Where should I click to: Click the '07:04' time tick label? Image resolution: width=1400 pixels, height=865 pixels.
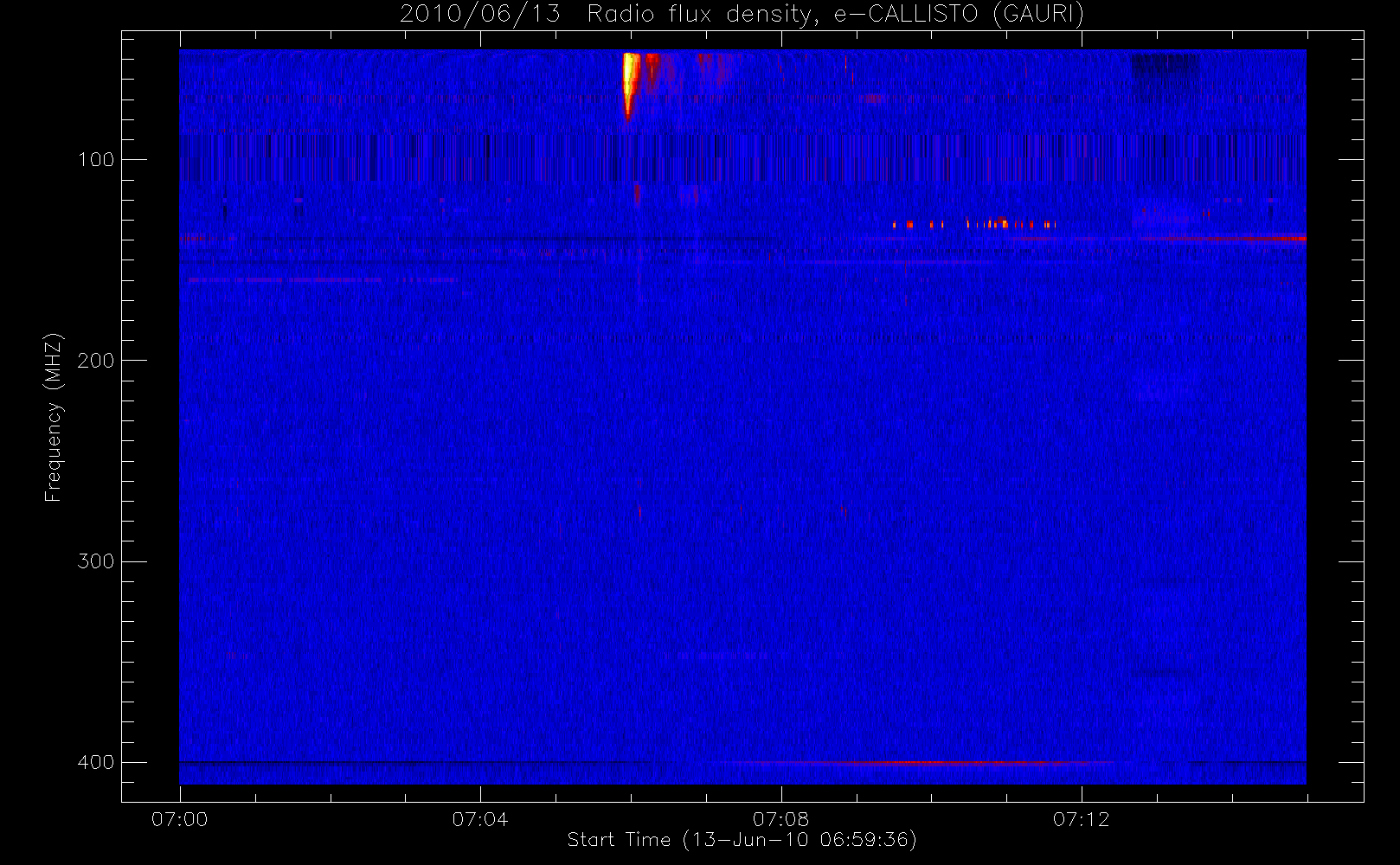coord(480,819)
